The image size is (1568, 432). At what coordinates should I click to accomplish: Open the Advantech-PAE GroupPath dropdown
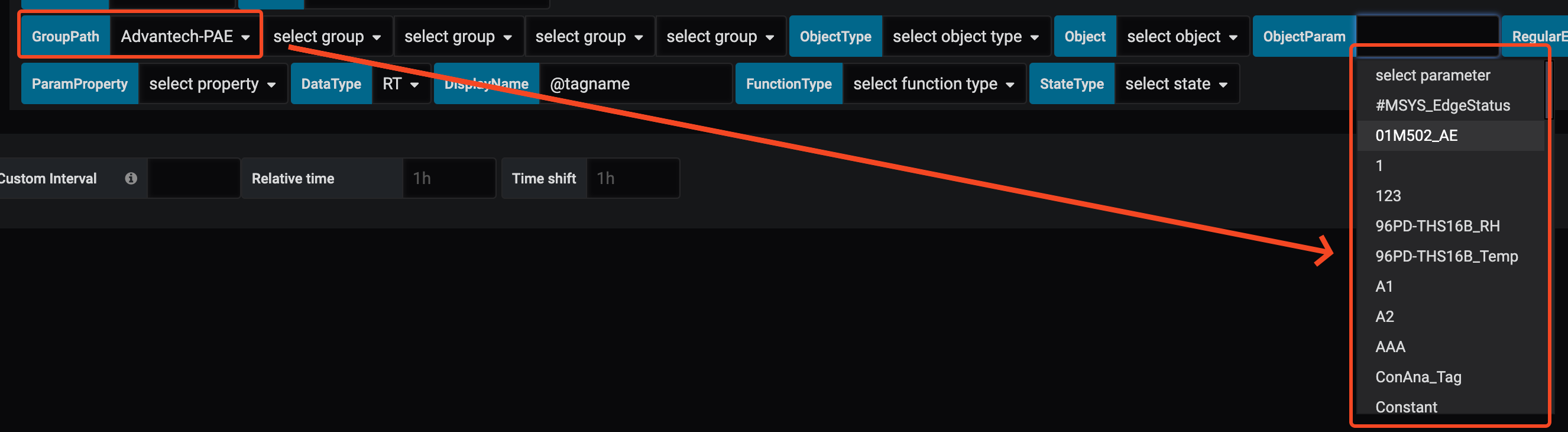pos(185,37)
